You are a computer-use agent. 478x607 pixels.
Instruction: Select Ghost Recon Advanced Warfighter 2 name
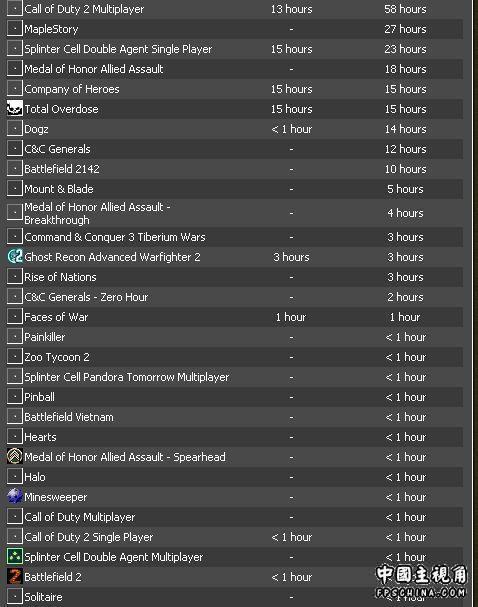(112, 257)
